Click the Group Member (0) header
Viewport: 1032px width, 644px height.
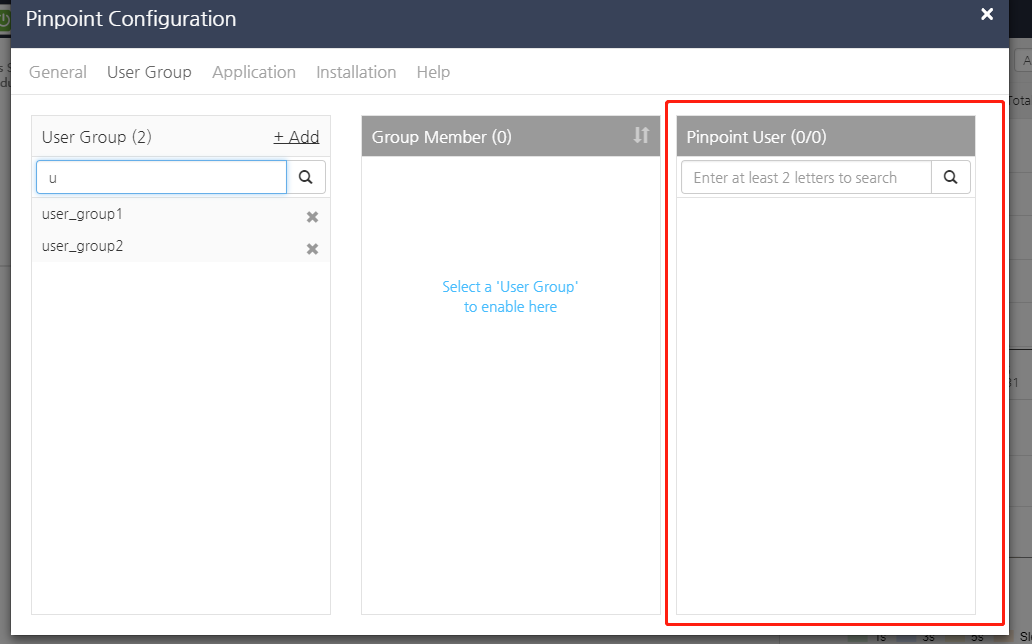click(x=442, y=137)
